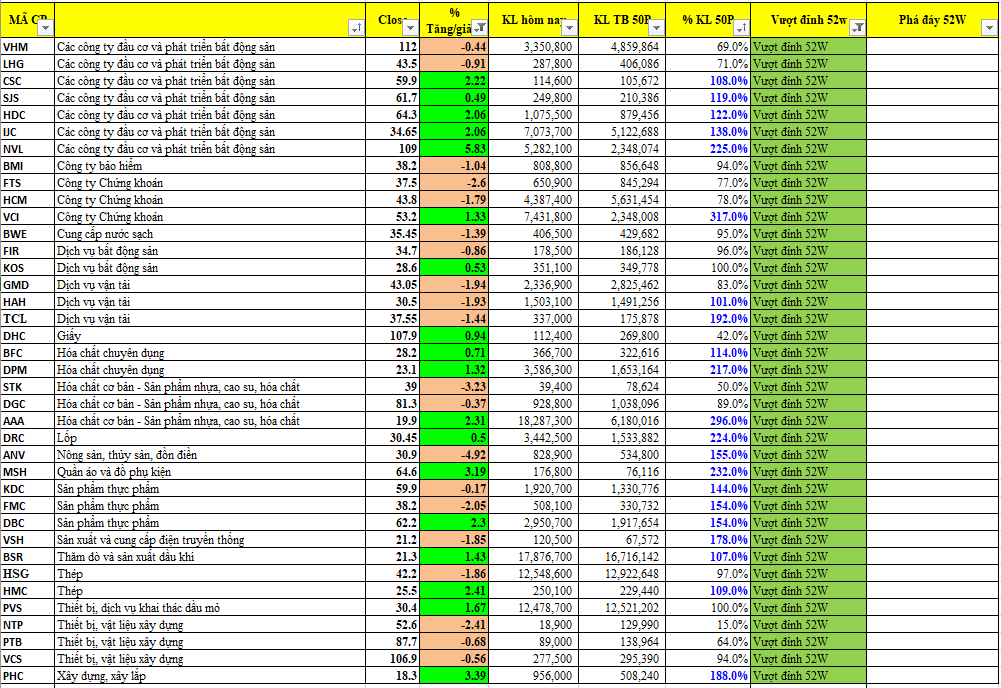The image size is (1001, 688).
Task: Open the KL TB 50P filter dropdown
Action: click(x=654, y=28)
